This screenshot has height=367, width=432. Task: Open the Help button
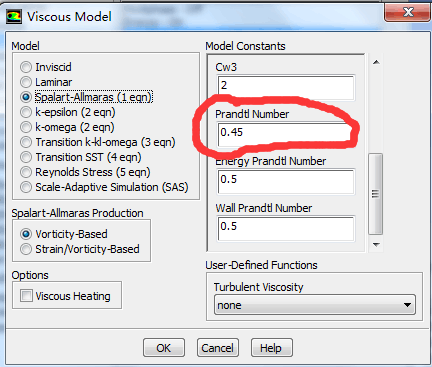[x=271, y=348]
